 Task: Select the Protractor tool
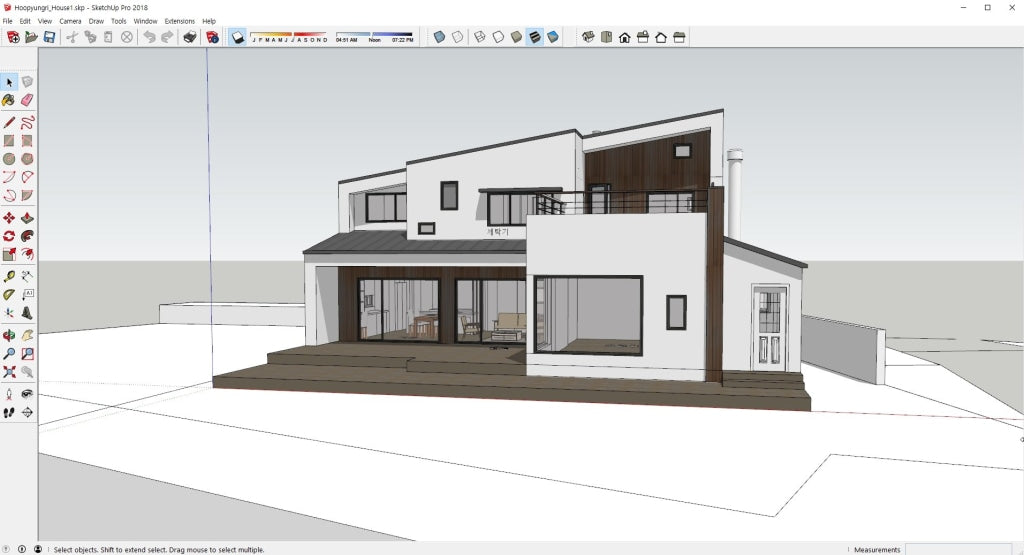click(x=9, y=294)
